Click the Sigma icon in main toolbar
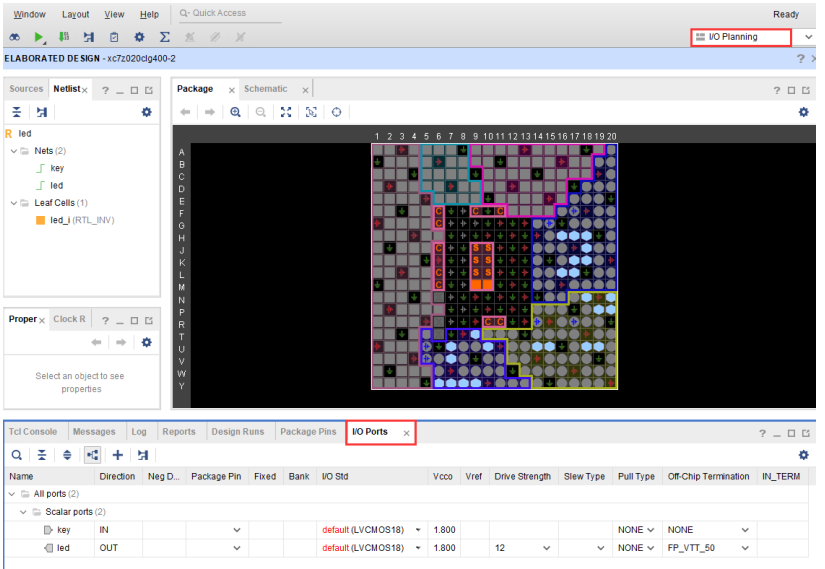 coord(164,37)
